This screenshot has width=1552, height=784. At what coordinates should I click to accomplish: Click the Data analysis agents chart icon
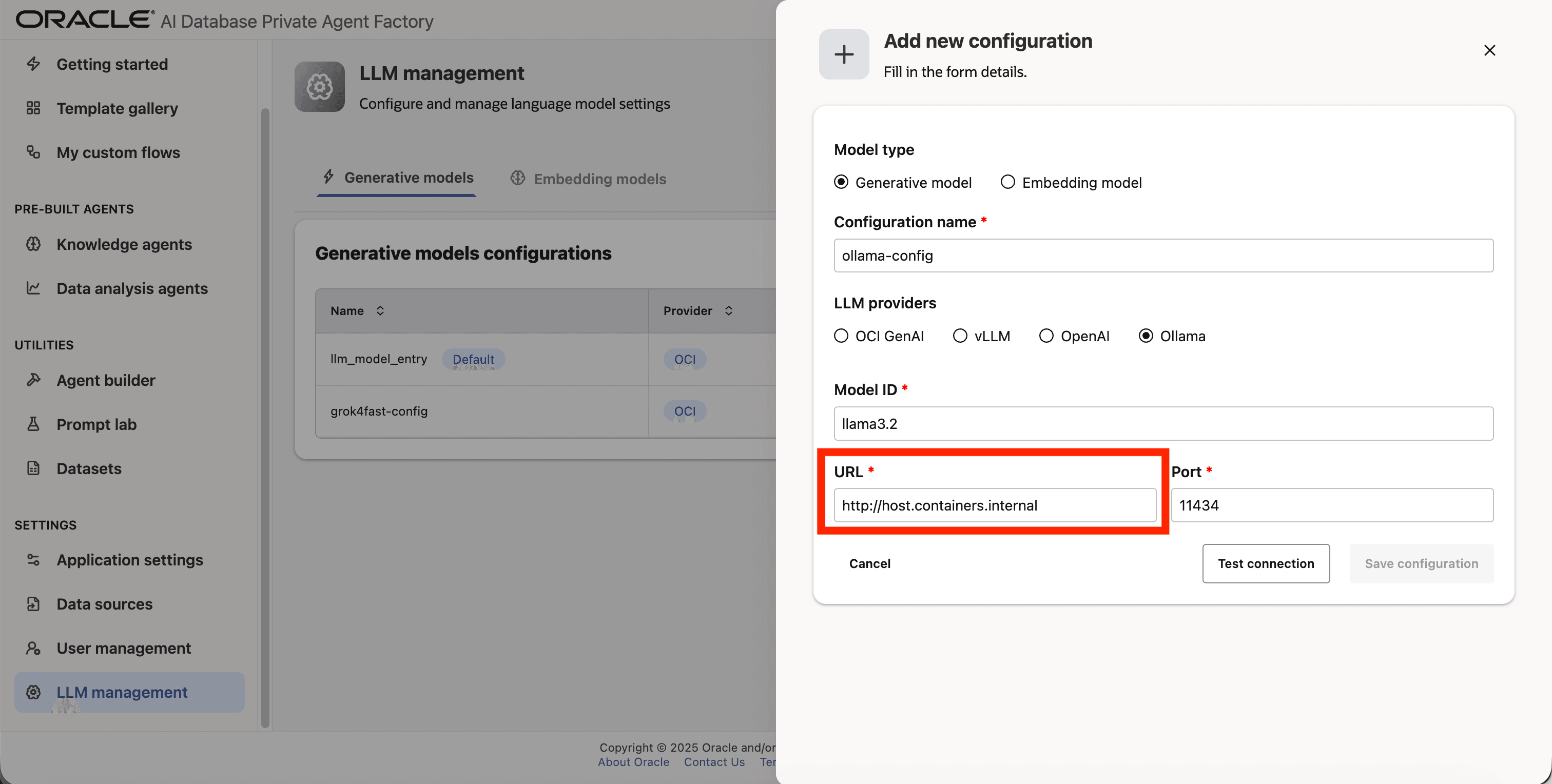click(33, 288)
